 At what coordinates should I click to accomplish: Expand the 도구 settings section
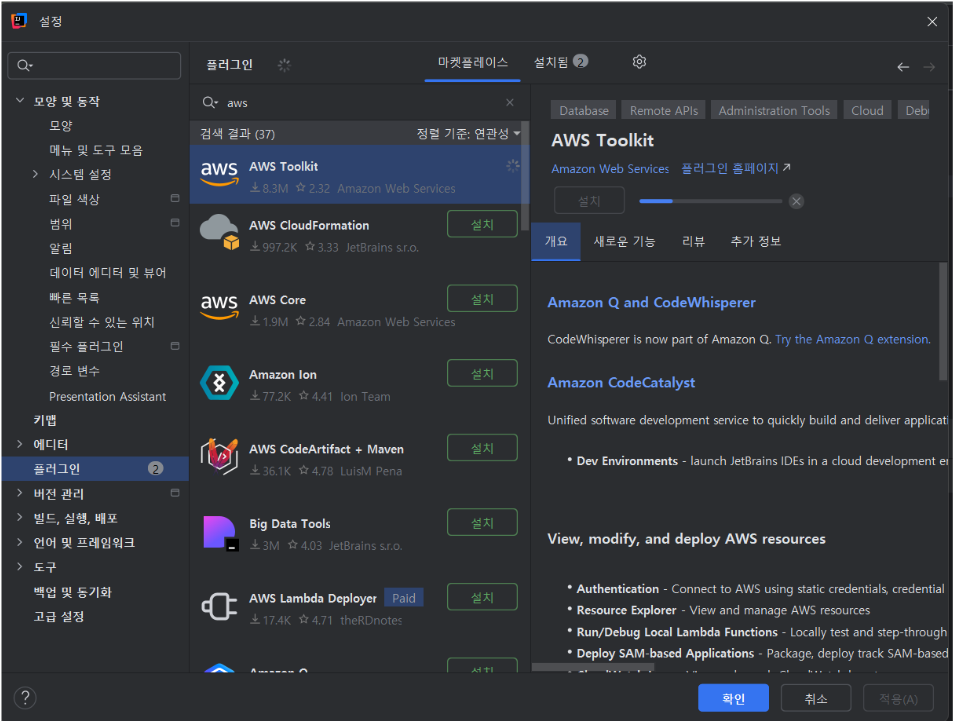point(19,567)
